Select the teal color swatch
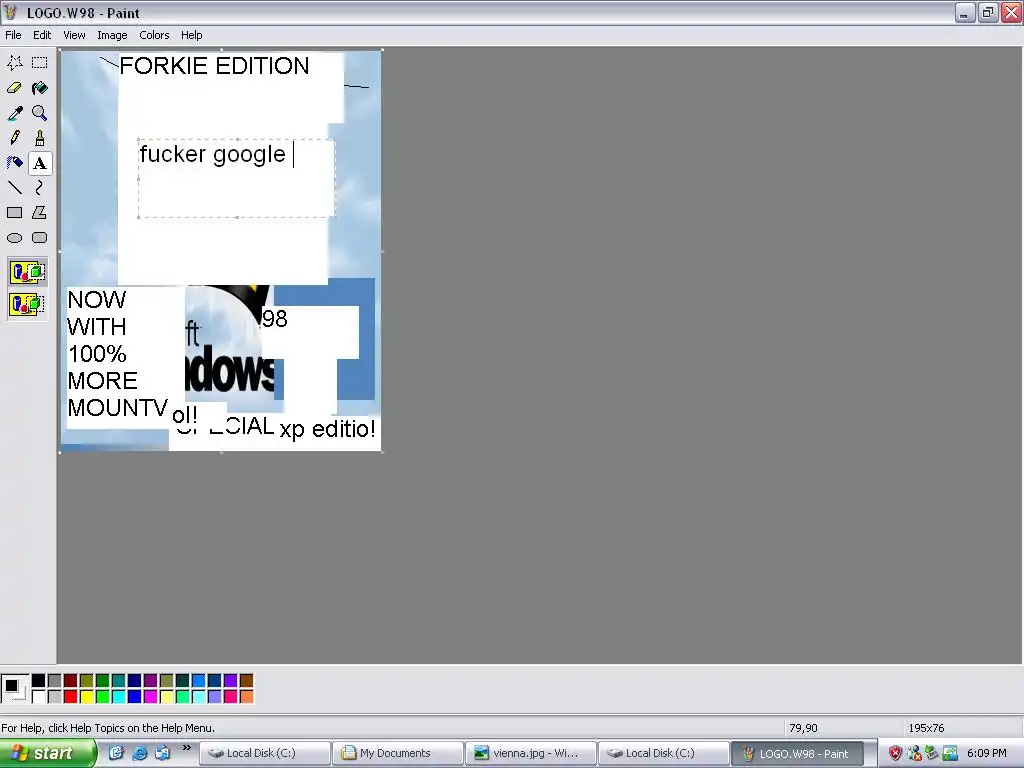Image resolution: width=1024 pixels, height=768 pixels. tap(119, 681)
